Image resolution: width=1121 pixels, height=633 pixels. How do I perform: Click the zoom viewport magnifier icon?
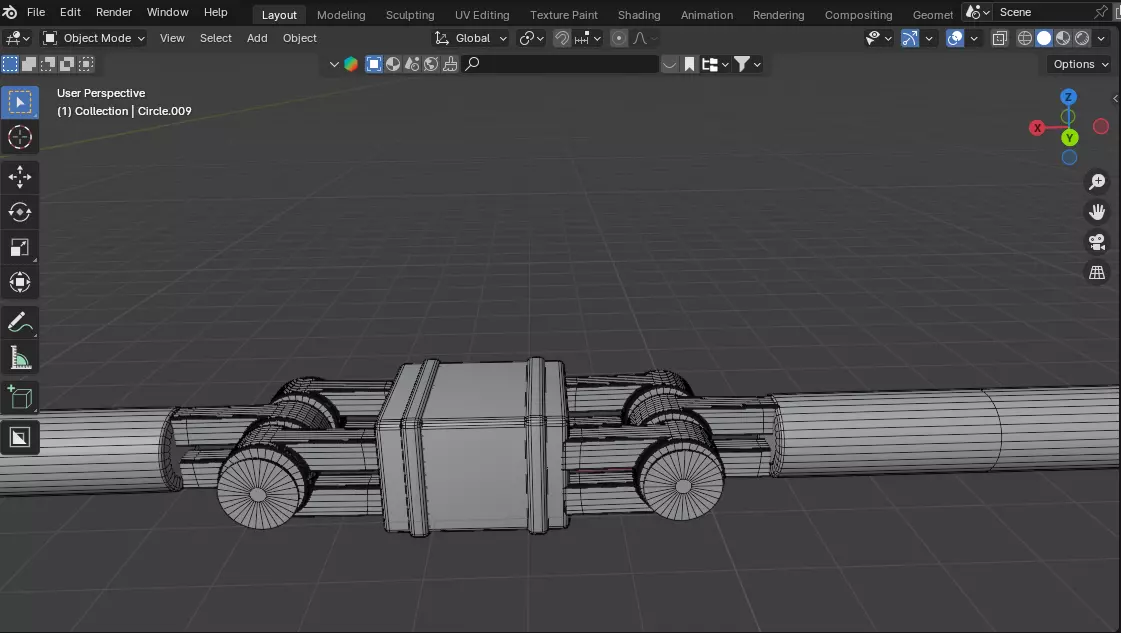[1097, 182]
